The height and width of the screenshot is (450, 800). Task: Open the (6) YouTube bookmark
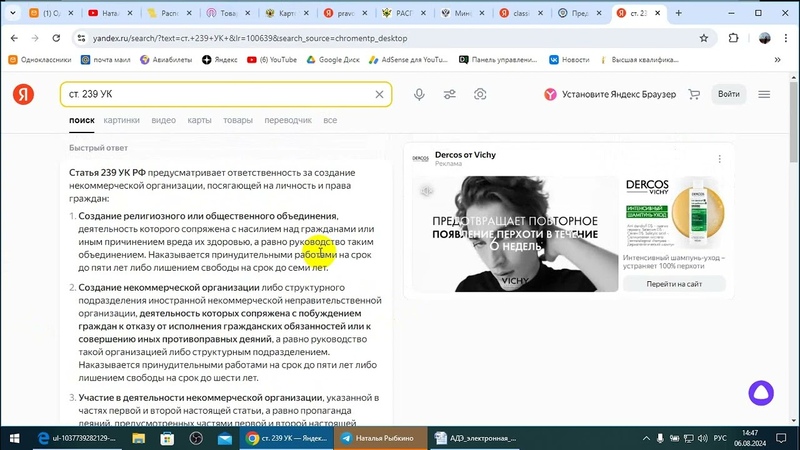[x=272, y=60]
